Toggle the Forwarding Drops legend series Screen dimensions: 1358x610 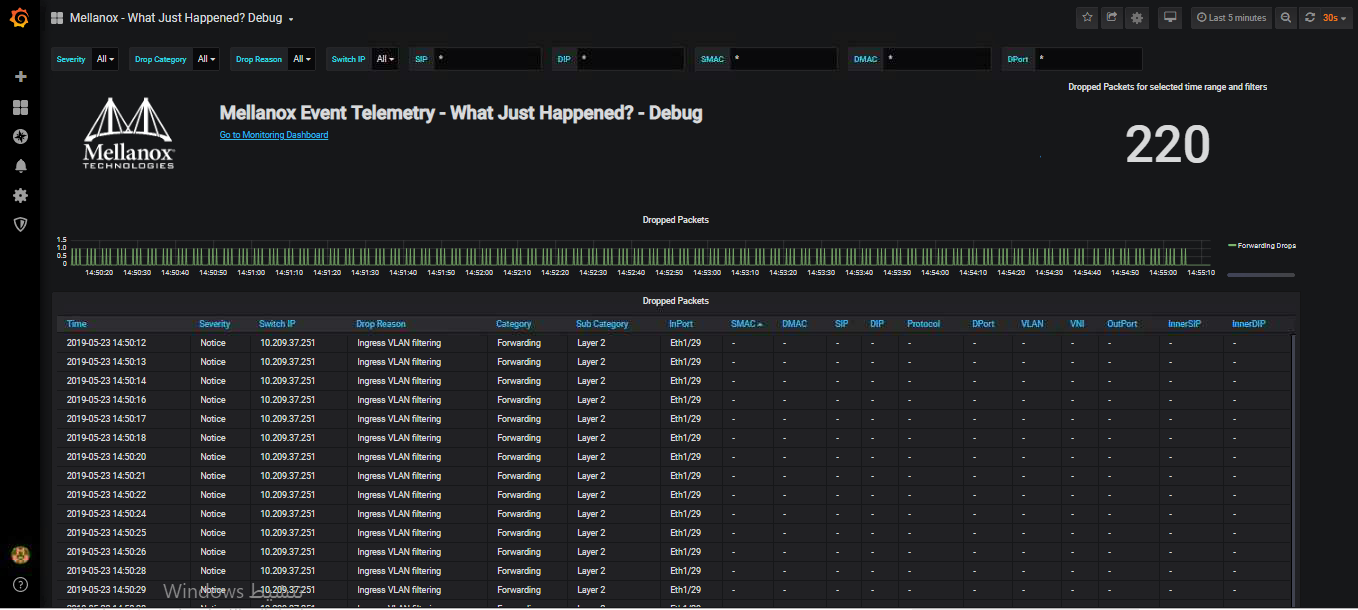[x=1266, y=245]
